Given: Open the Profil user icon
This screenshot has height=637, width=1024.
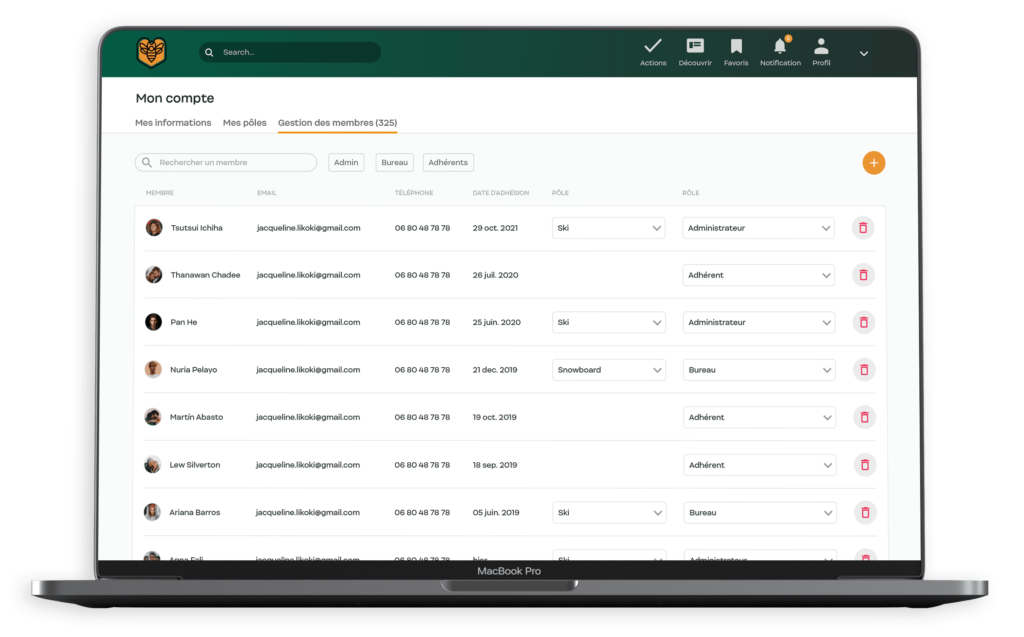Looking at the screenshot, I should 821,47.
